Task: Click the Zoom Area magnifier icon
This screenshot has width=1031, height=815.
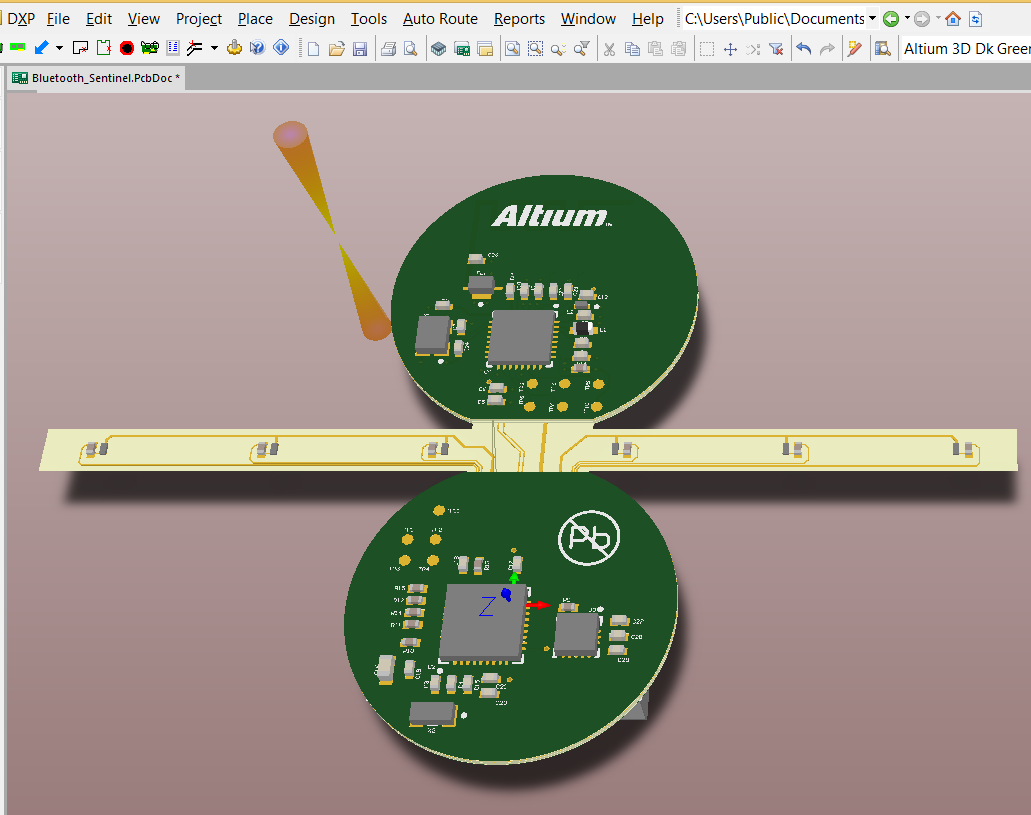Action: (535, 49)
